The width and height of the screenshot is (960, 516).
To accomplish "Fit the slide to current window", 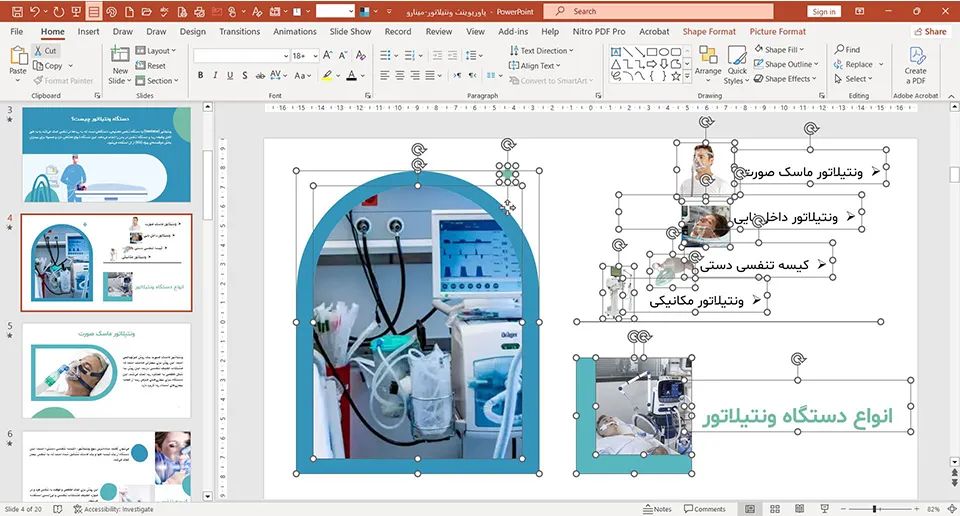I will [x=951, y=509].
